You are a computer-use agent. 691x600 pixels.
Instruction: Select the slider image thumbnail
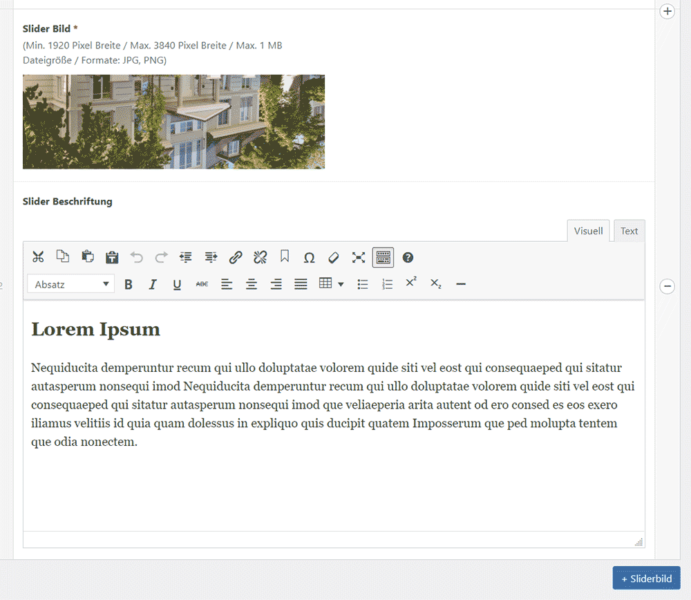(174, 122)
